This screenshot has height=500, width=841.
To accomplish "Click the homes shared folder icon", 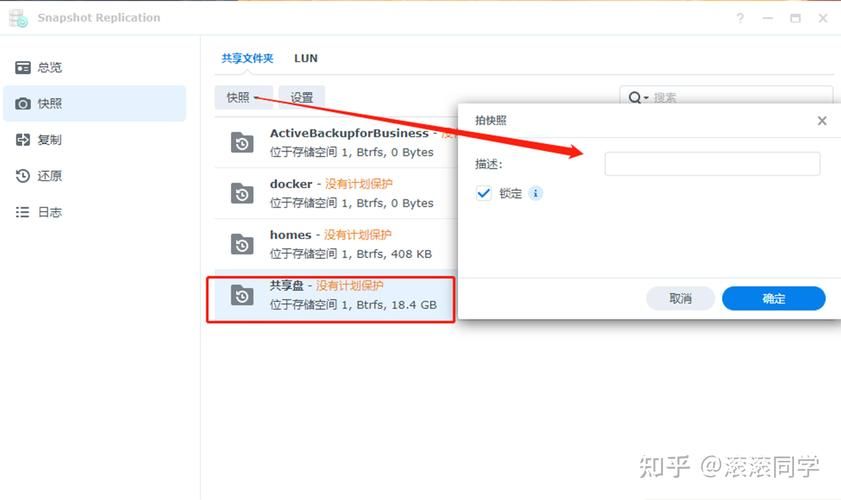I will pyautogui.click(x=242, y=244).
